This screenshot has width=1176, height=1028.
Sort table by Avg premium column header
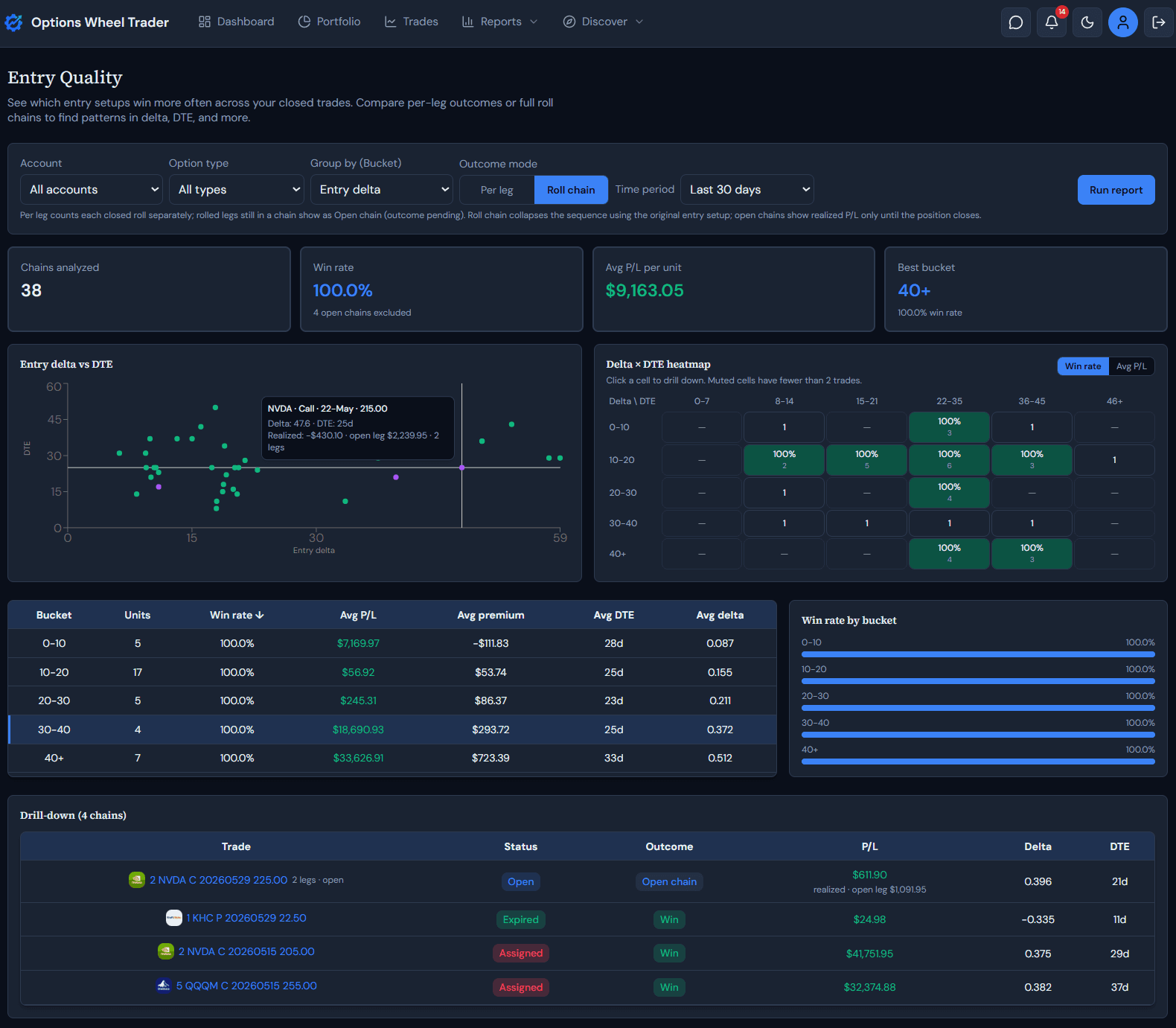pyautogui.click(x=490, y=615)
